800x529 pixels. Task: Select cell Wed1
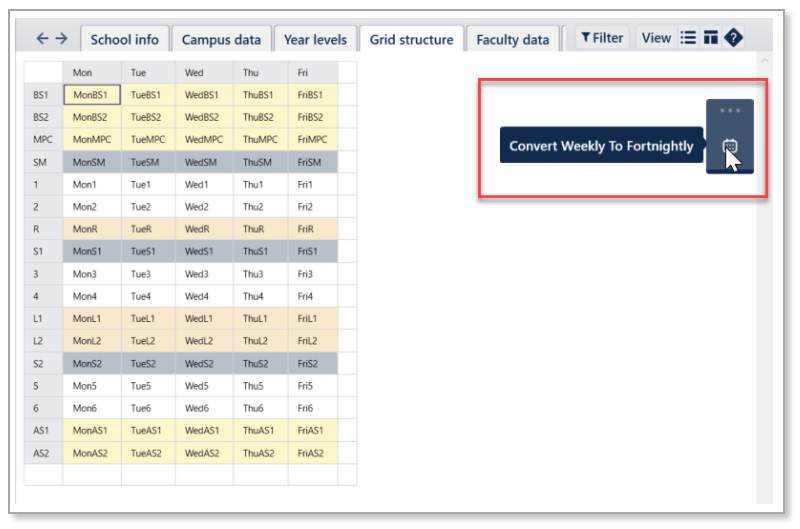(x=204, y=185)
